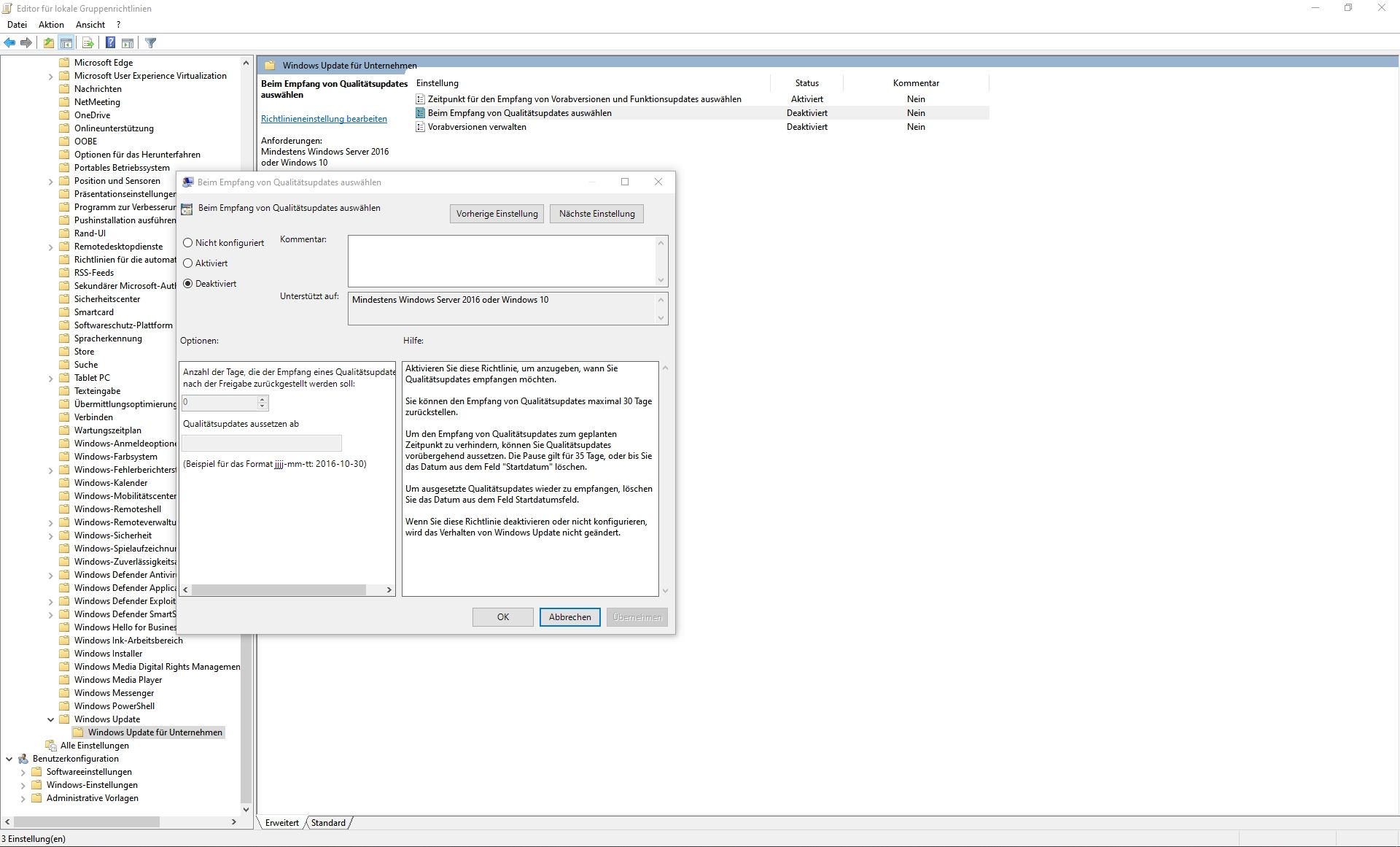Expand the Remotedesktopdienste node
The width and height of the screenshot is (1400, 847).
tap(50, 247)
